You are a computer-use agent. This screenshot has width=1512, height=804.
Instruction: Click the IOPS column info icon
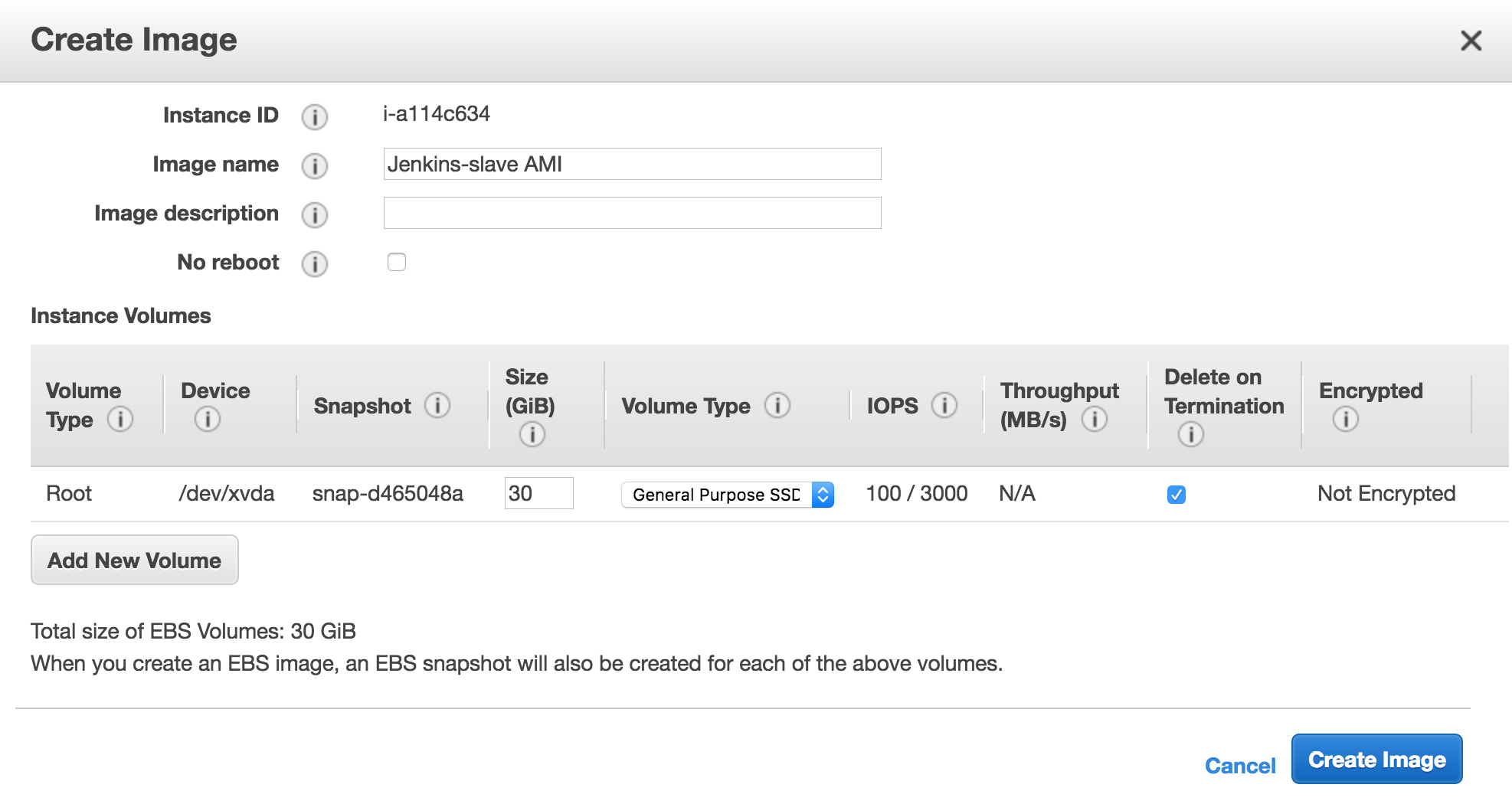coord(944,405)
